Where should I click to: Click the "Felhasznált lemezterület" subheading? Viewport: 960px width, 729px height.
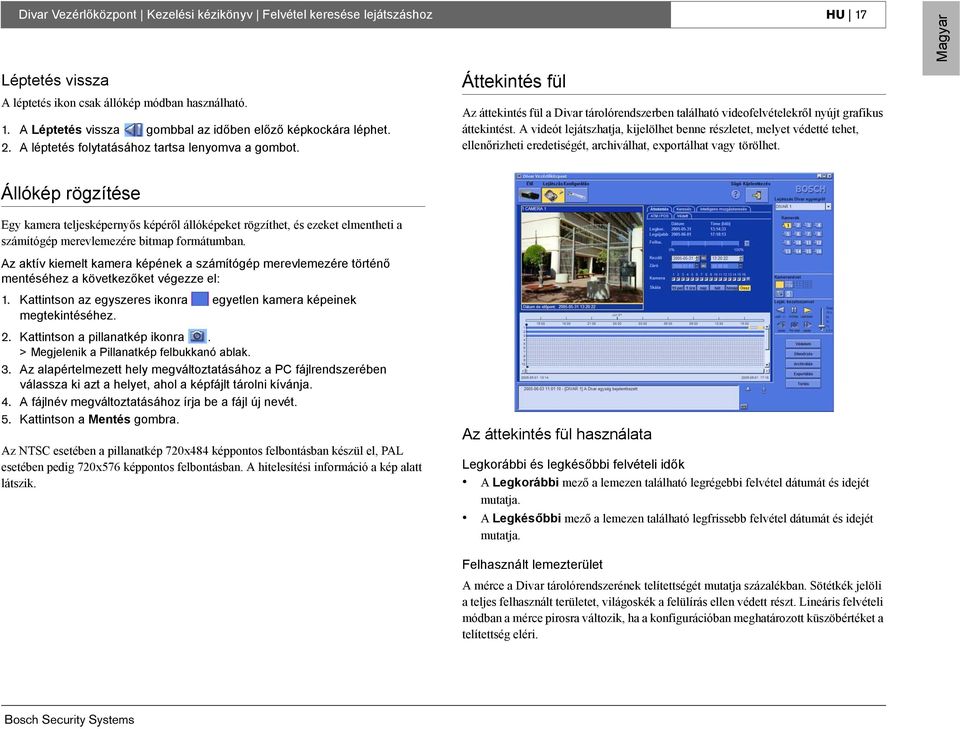532,564
